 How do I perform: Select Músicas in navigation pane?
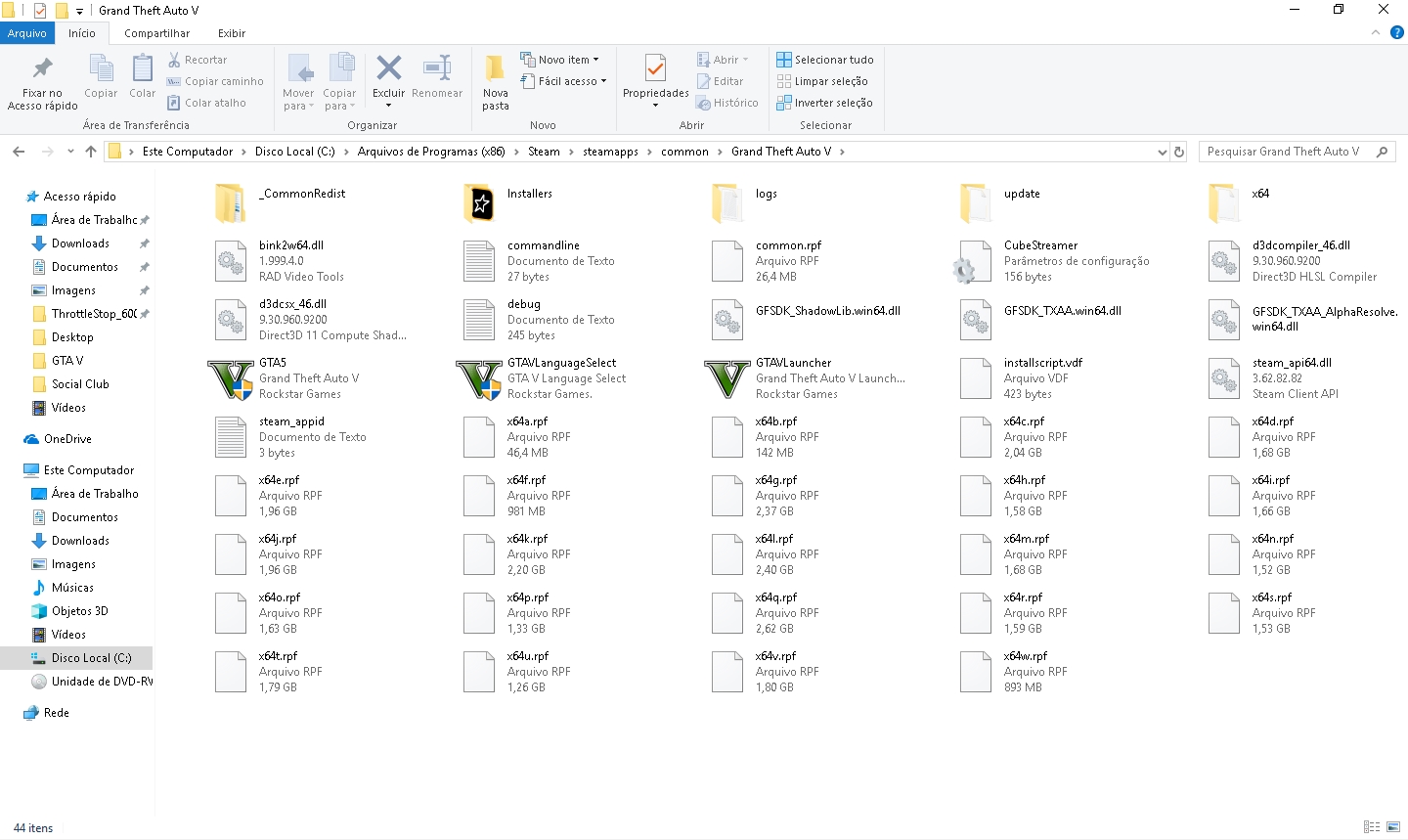click(72, 588)
